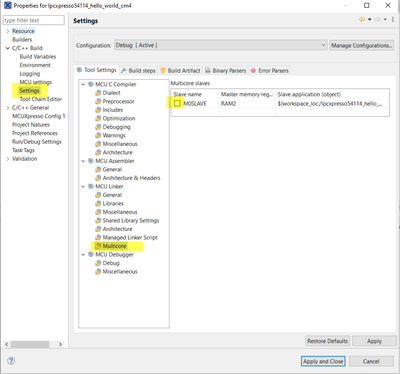Collapse the MCU Assembler group
The height and width of the screenshot is (374, 400).
(x=83, y=161)
